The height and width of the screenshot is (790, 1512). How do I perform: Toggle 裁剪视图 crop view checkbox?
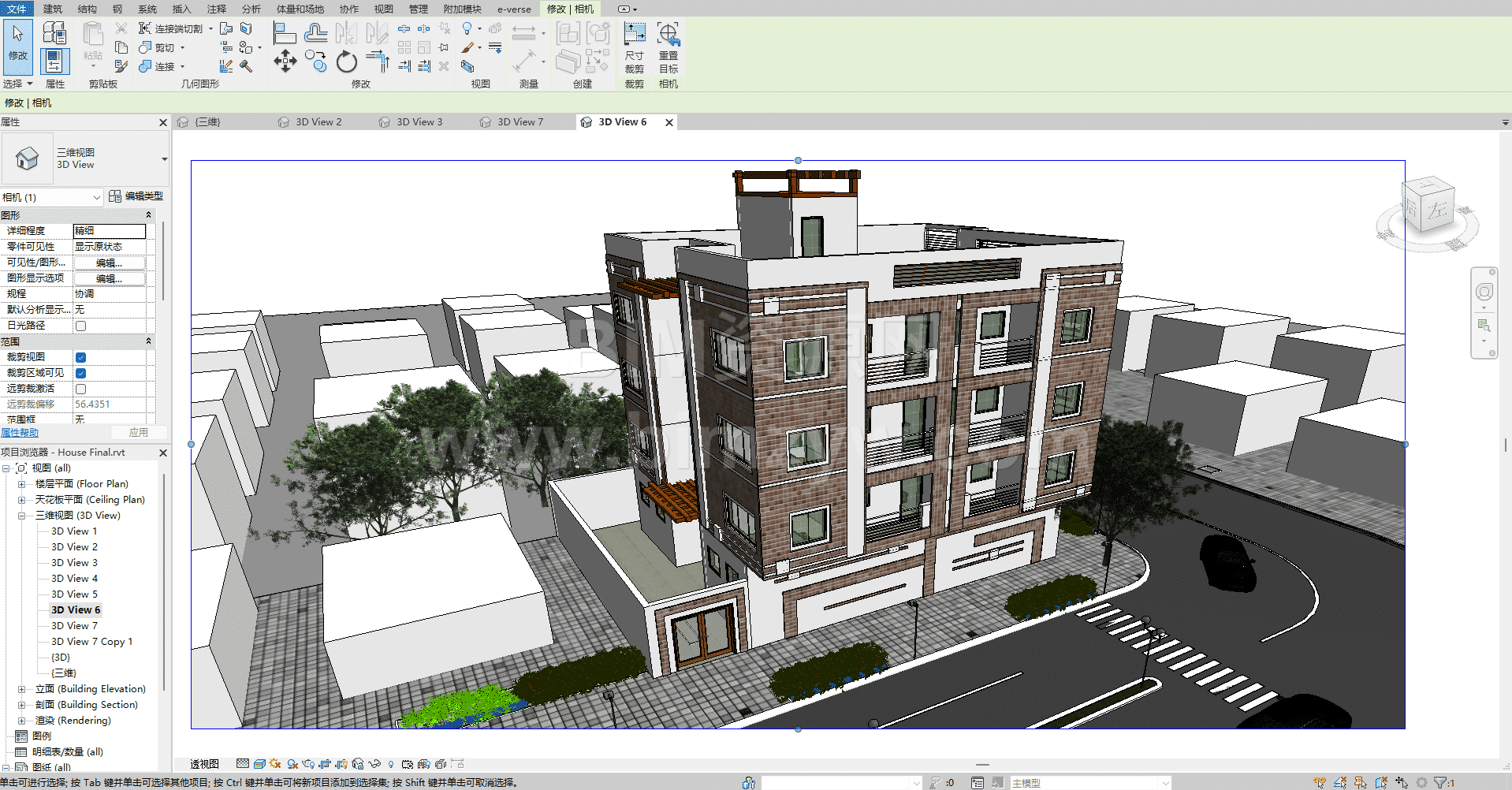tap(80, 357)
